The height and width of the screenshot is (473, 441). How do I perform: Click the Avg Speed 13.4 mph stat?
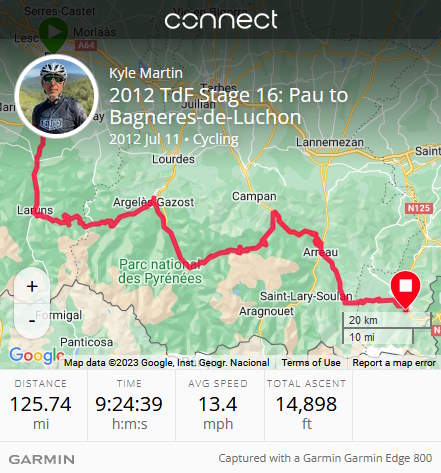[218, 406]
